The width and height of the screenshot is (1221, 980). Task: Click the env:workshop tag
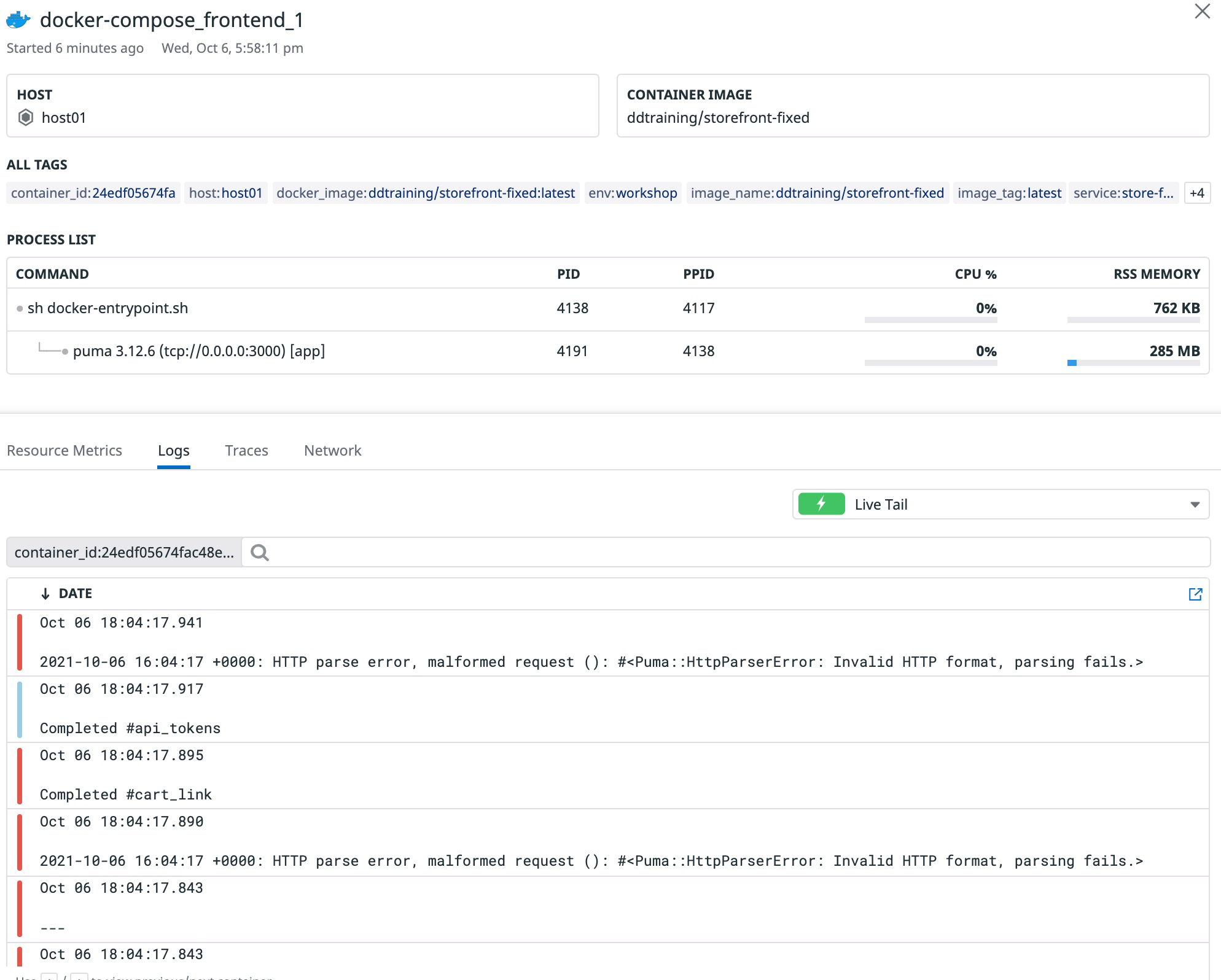(633, 193)
